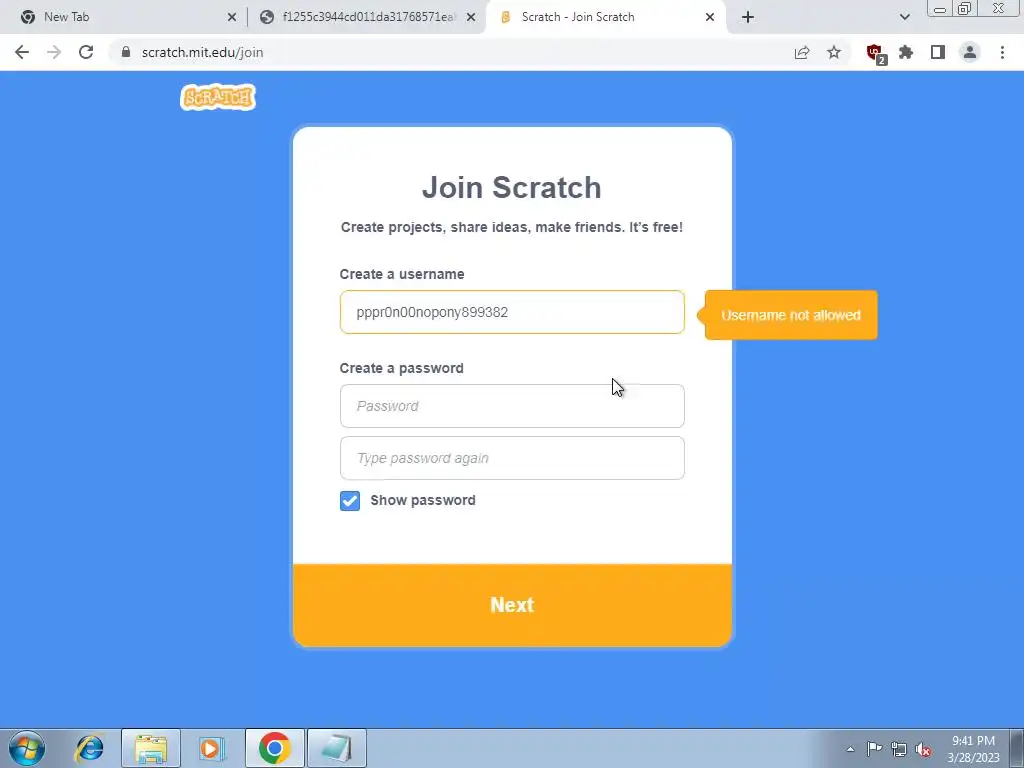Close the Chrome window

[x=999, y=9]
